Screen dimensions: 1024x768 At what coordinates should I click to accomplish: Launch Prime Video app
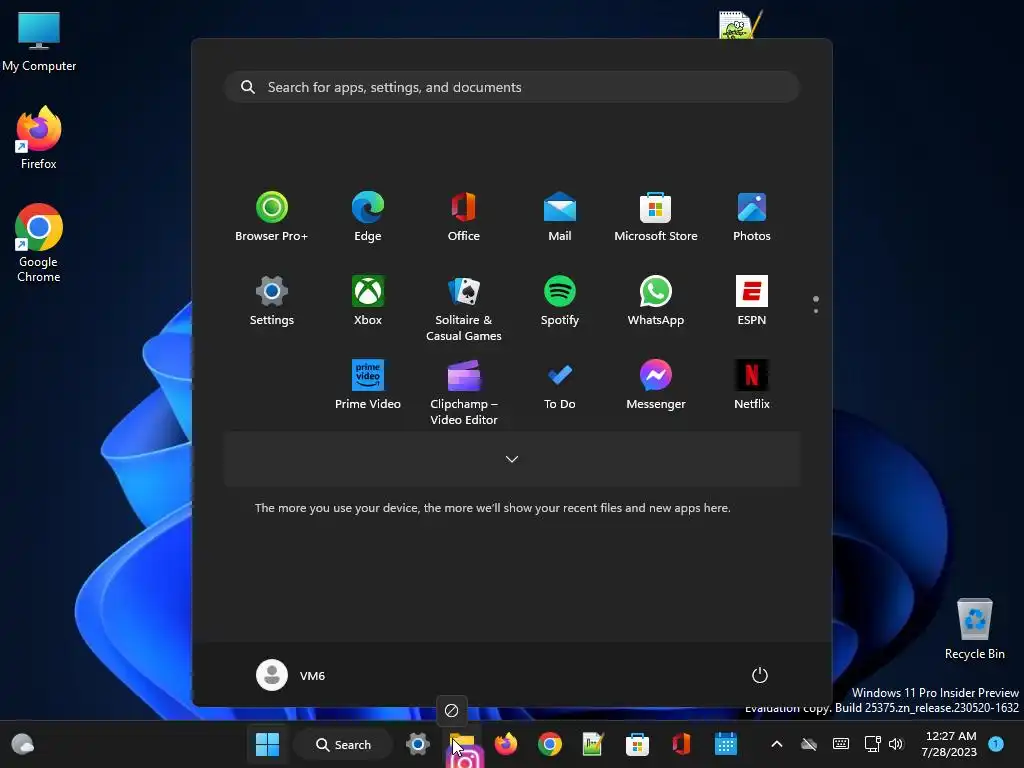pyautogui.click(x=368, y=385)
